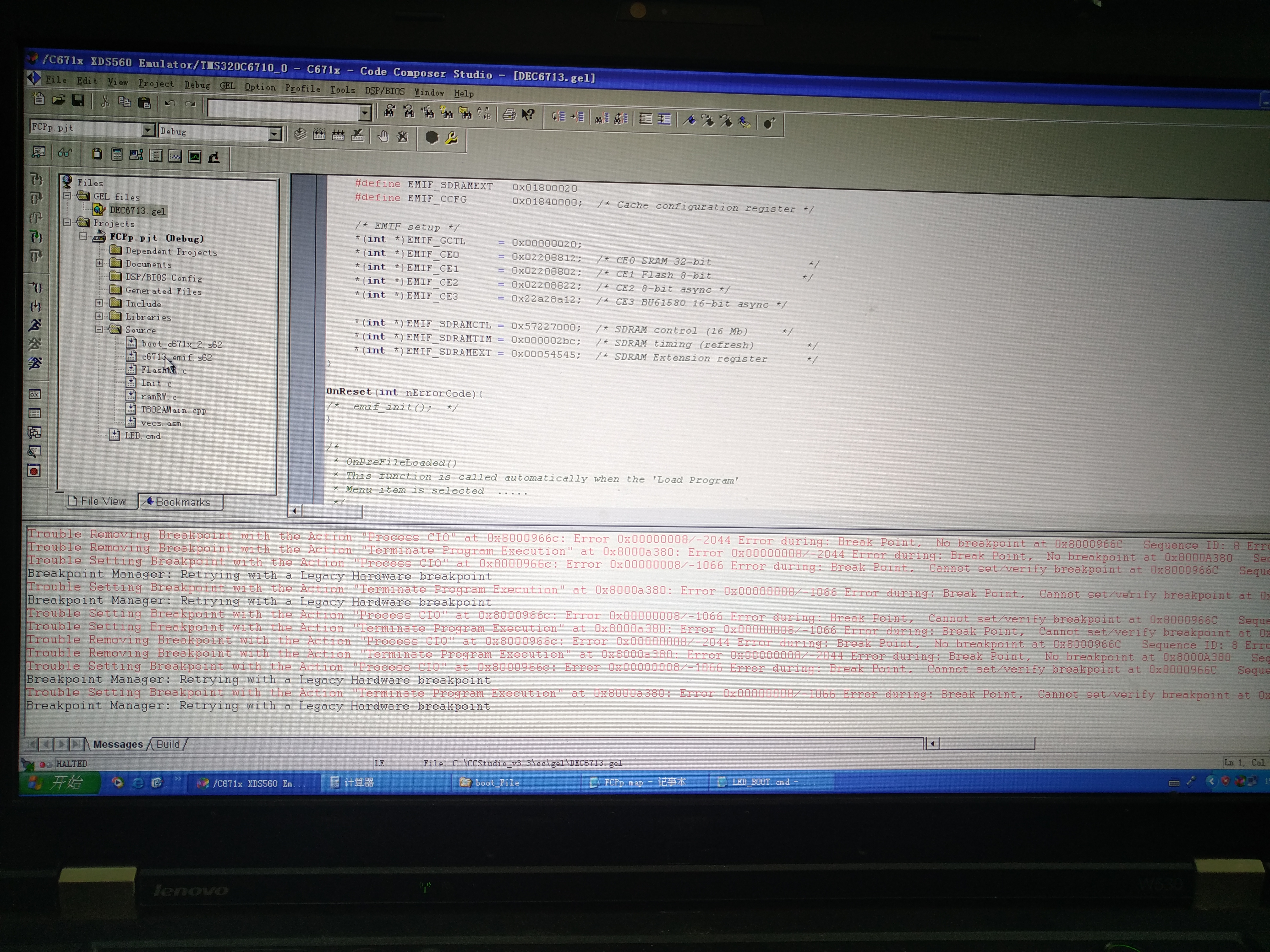This screenshot has height=952, width=1270.
Task: Switch to the Build output tab
Action: (168, 744)
